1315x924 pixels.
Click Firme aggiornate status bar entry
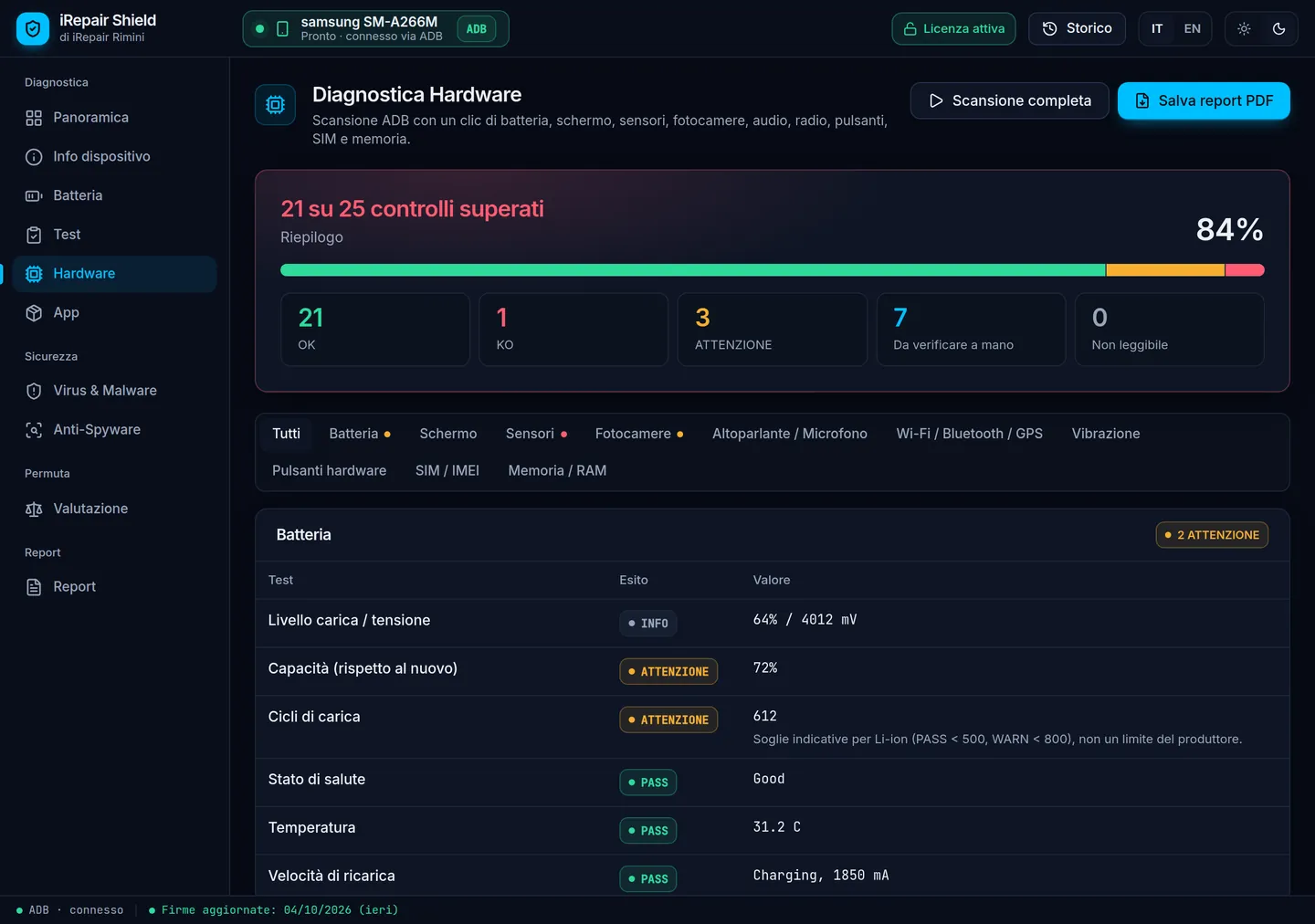[274, 910]
